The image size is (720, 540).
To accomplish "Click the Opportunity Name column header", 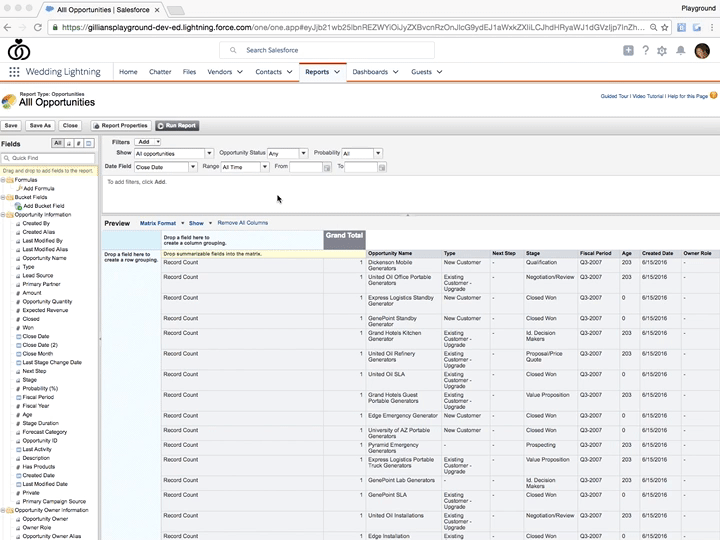I will [404, 253].
